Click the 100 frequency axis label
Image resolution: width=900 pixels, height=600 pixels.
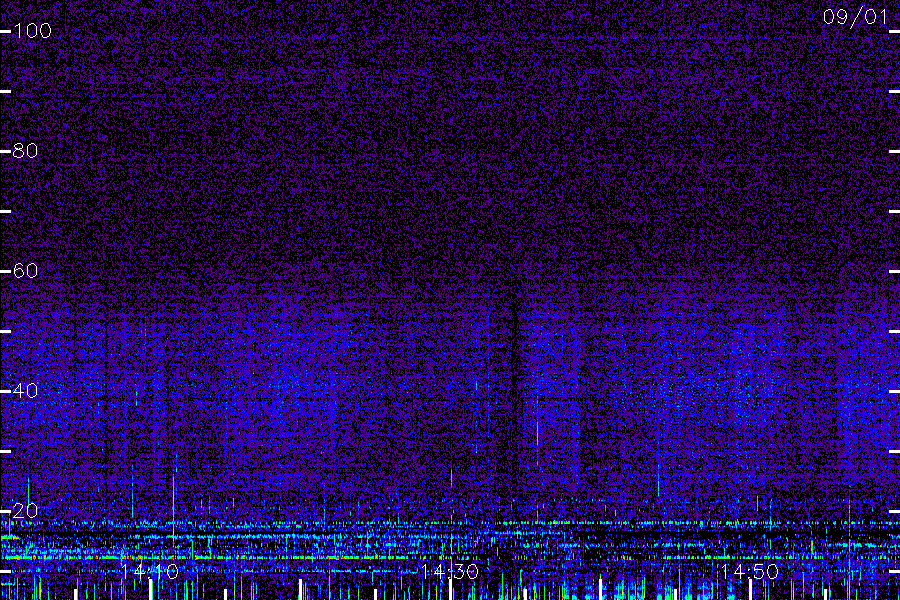coord(32,31)
